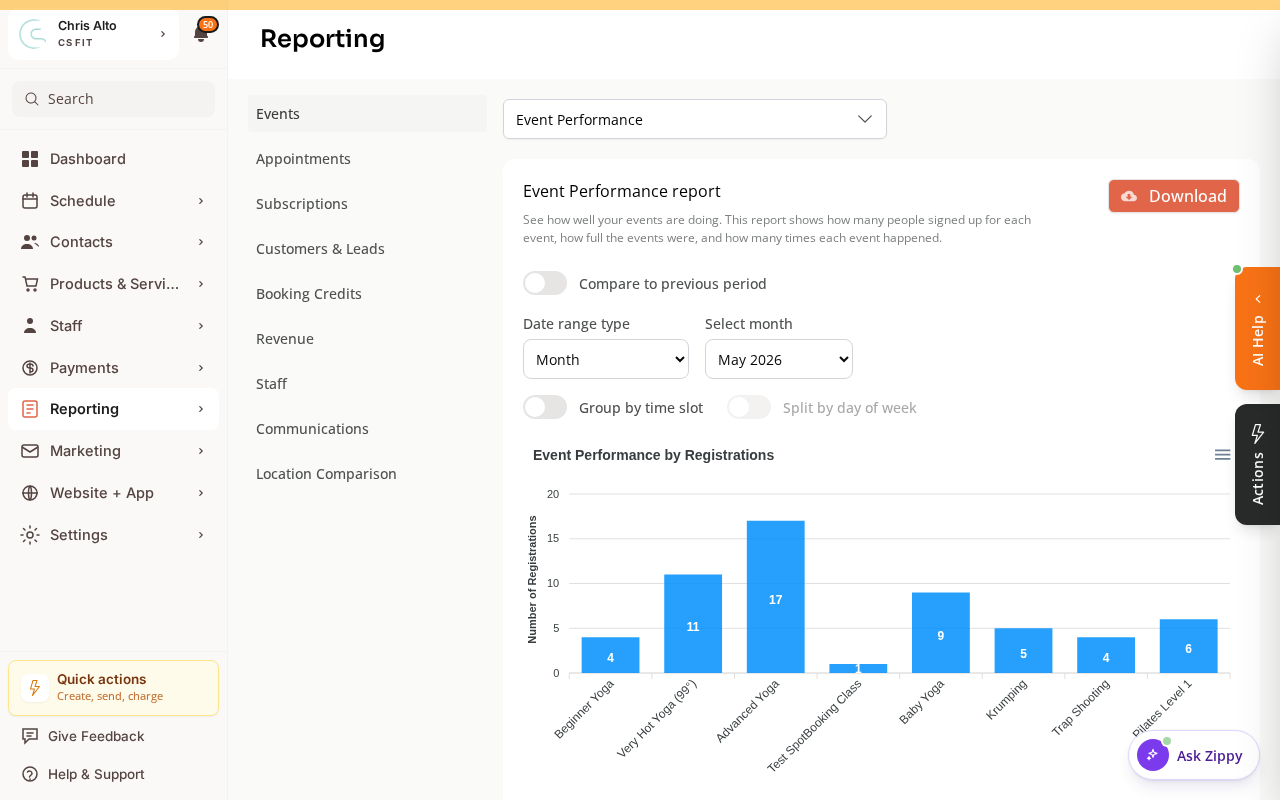Click the Advanced Yoga bar showing 17

(776, 597)
